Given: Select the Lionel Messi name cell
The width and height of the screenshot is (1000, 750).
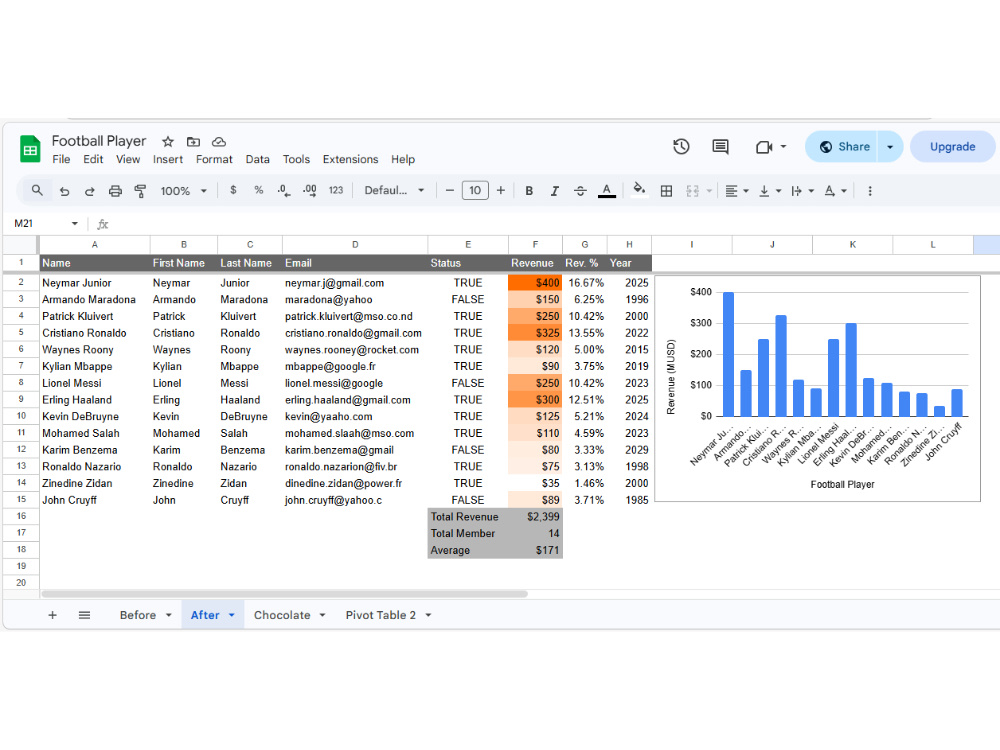Looking at the screenshot, I should coord(94,383).
